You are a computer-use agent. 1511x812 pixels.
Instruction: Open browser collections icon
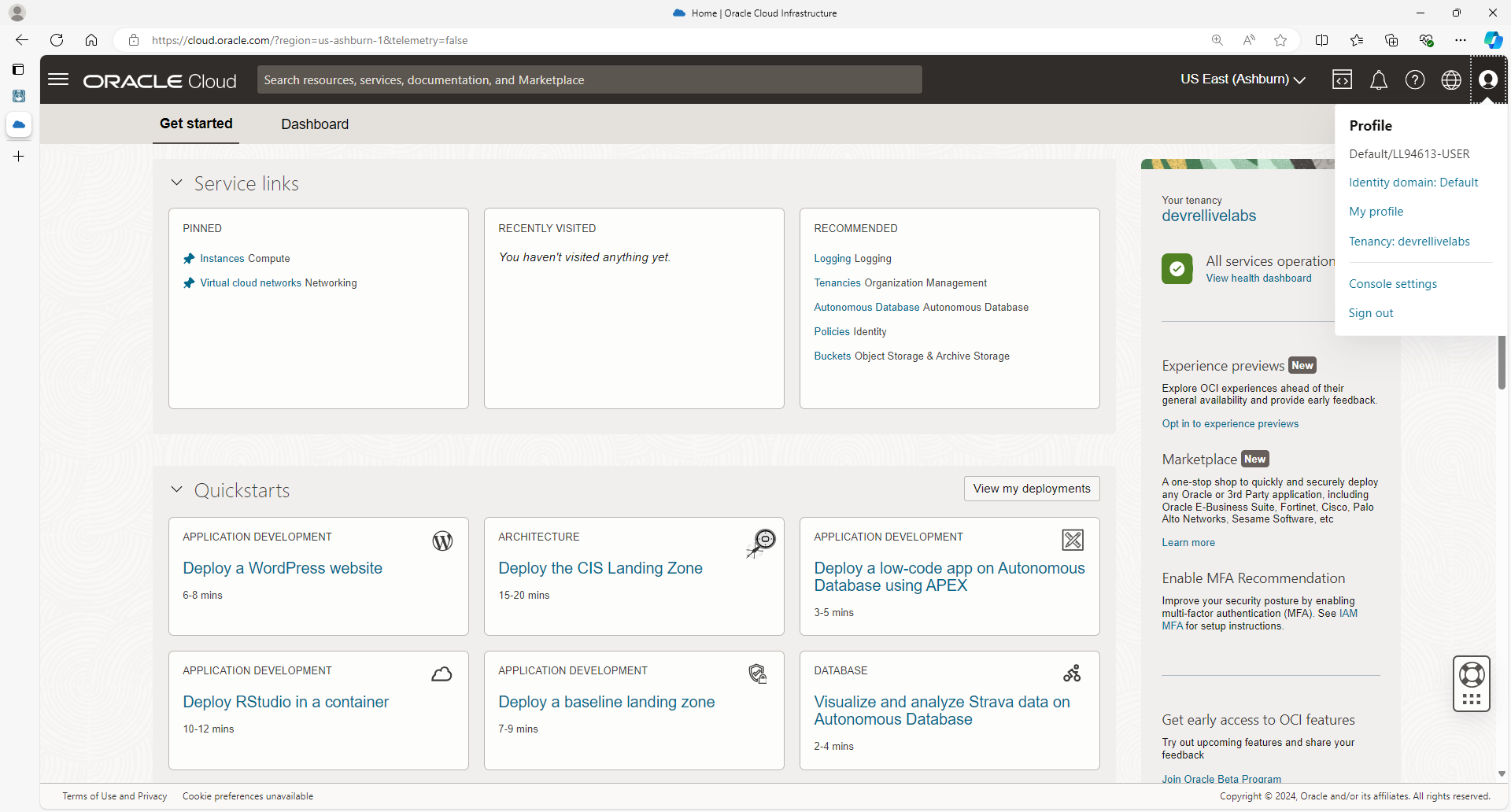(x=1391, y=40)
